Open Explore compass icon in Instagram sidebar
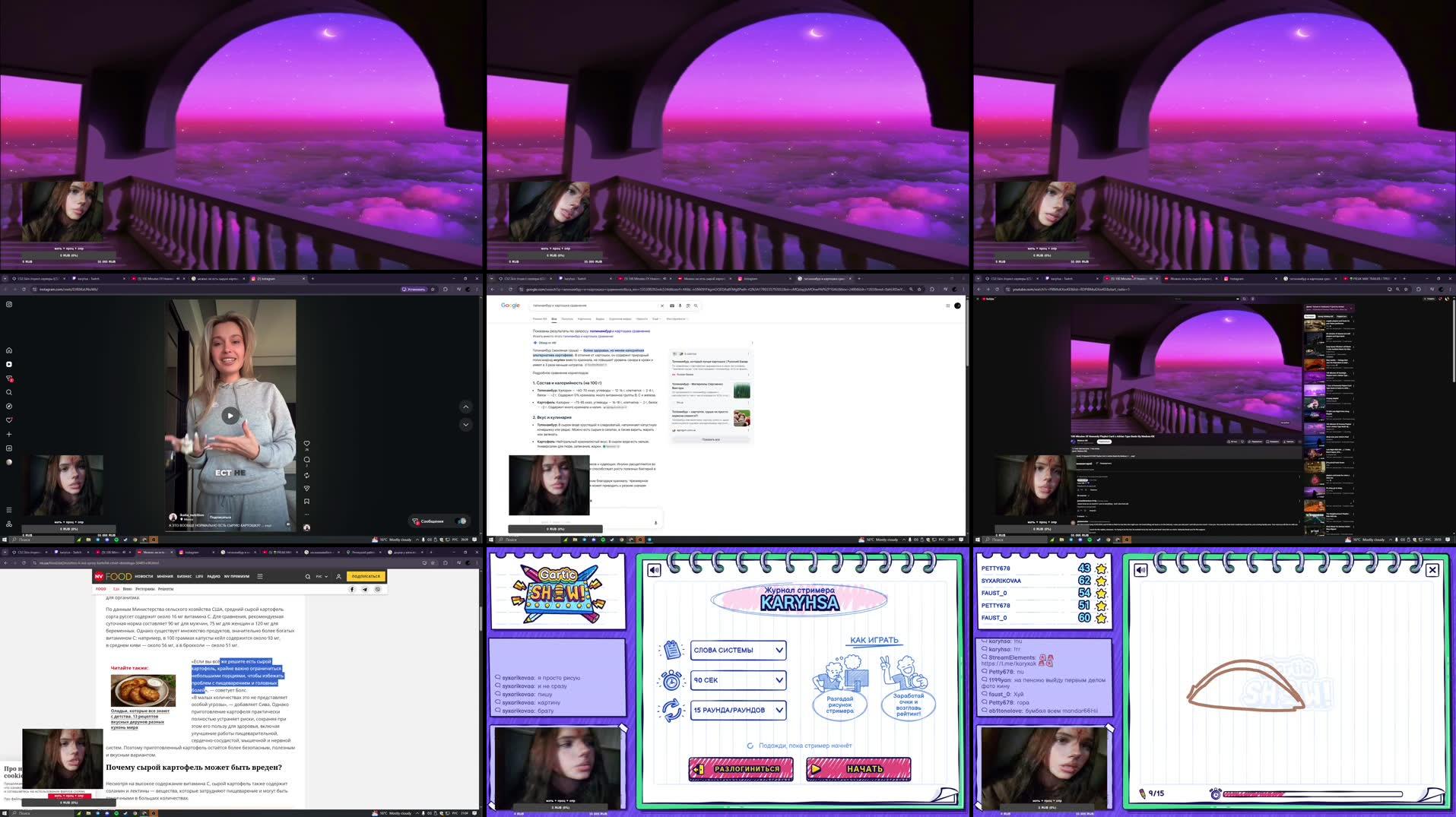 (x=9, y=406)
